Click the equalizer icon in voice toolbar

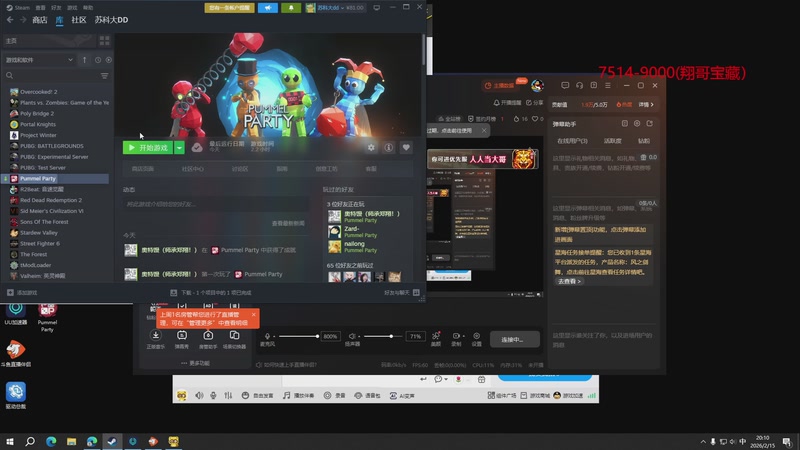tap(228, 395)
